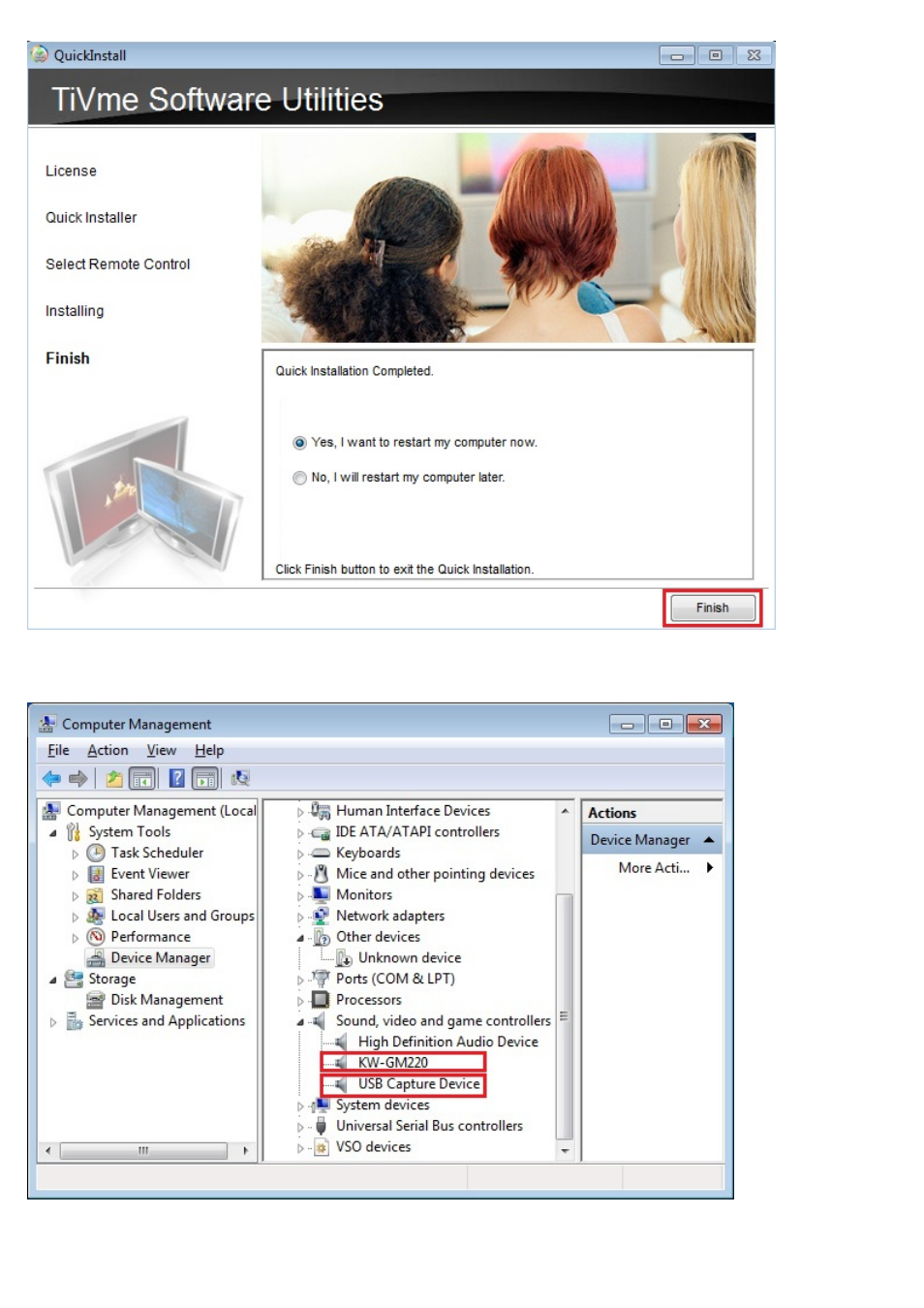Select 'Yes, I want to restart my computer now'
This screenshot has width=924, height=1308.
click(x=299, y=443)
